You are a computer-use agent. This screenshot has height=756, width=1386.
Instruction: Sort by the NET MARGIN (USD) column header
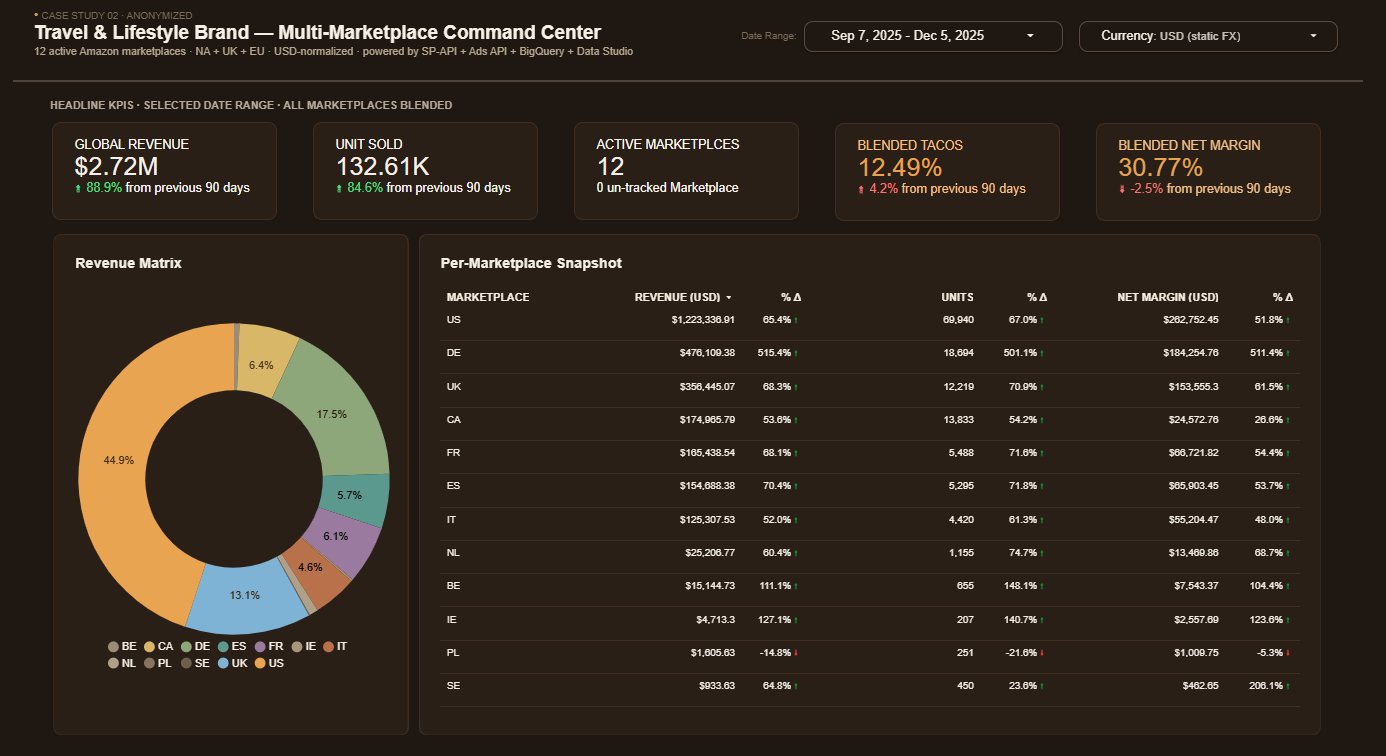coord(1168,297)
